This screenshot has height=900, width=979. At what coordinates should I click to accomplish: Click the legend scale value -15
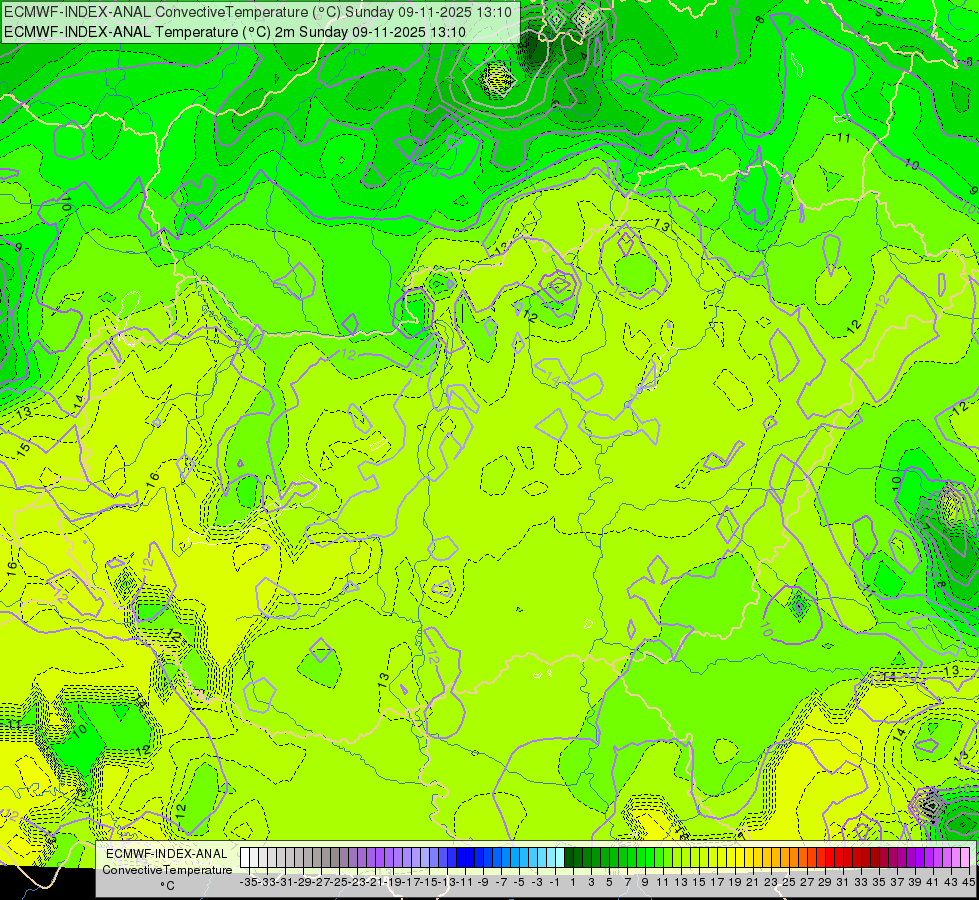pyautogui.click(x=430, y=882)
